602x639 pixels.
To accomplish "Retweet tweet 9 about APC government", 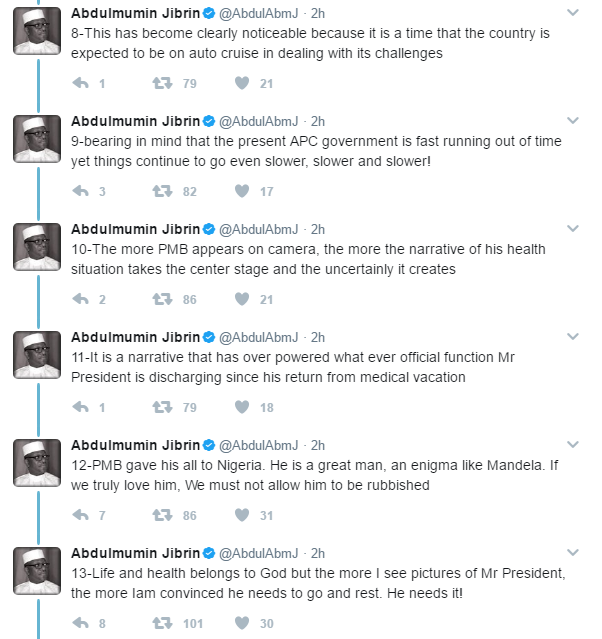I will pos(162,192).
